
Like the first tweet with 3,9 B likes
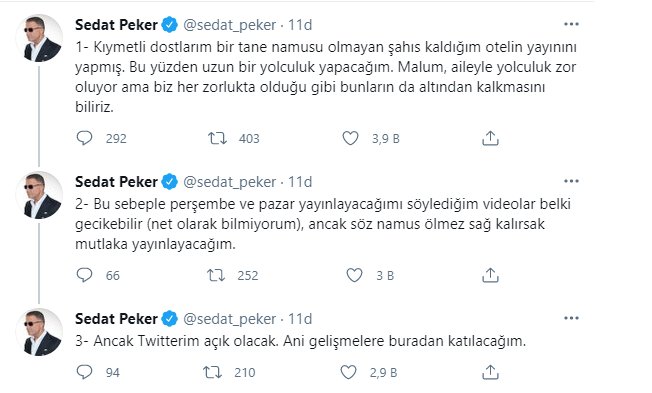350,138
